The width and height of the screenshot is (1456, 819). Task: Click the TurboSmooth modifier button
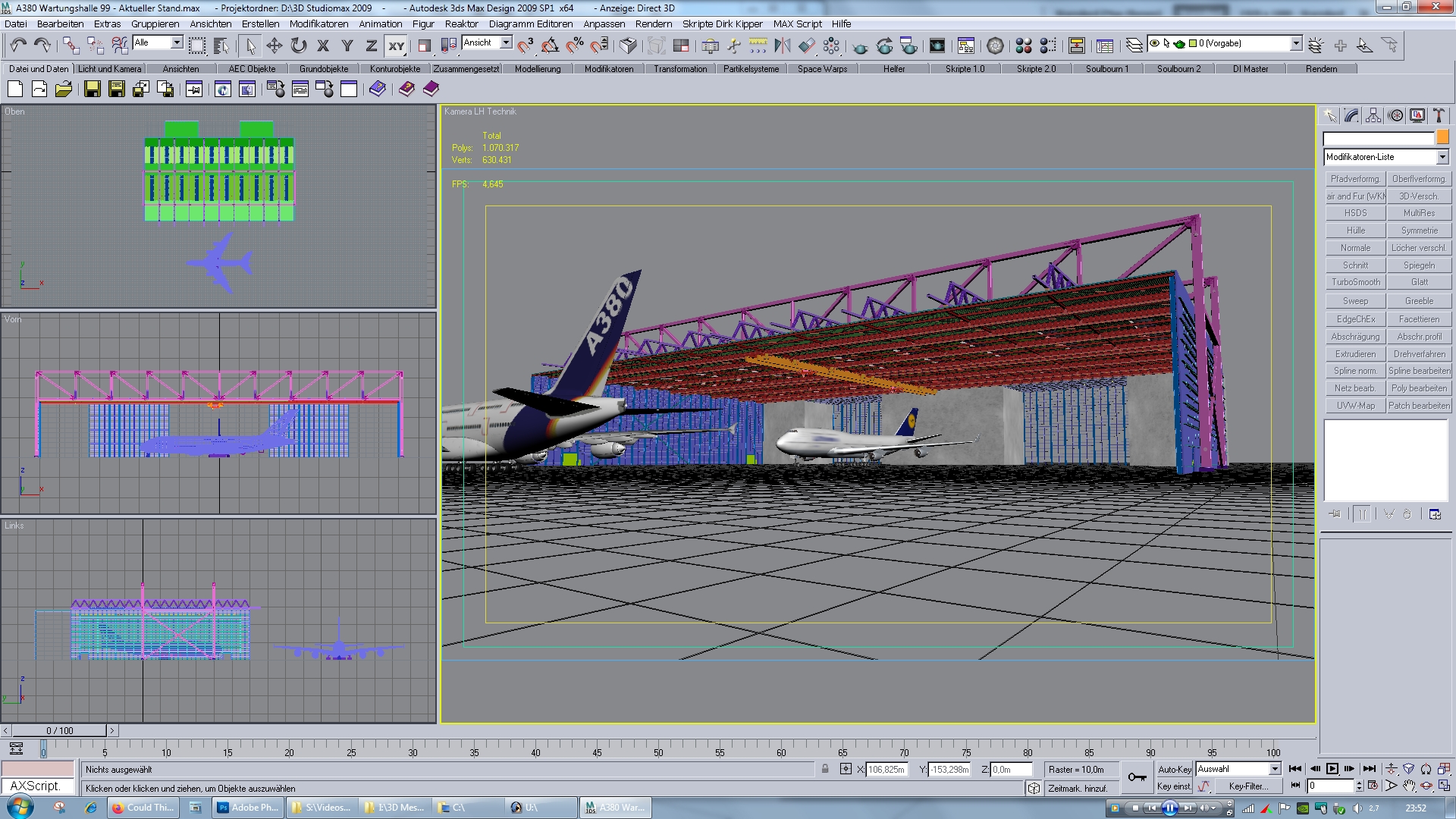pos(1355,282)
